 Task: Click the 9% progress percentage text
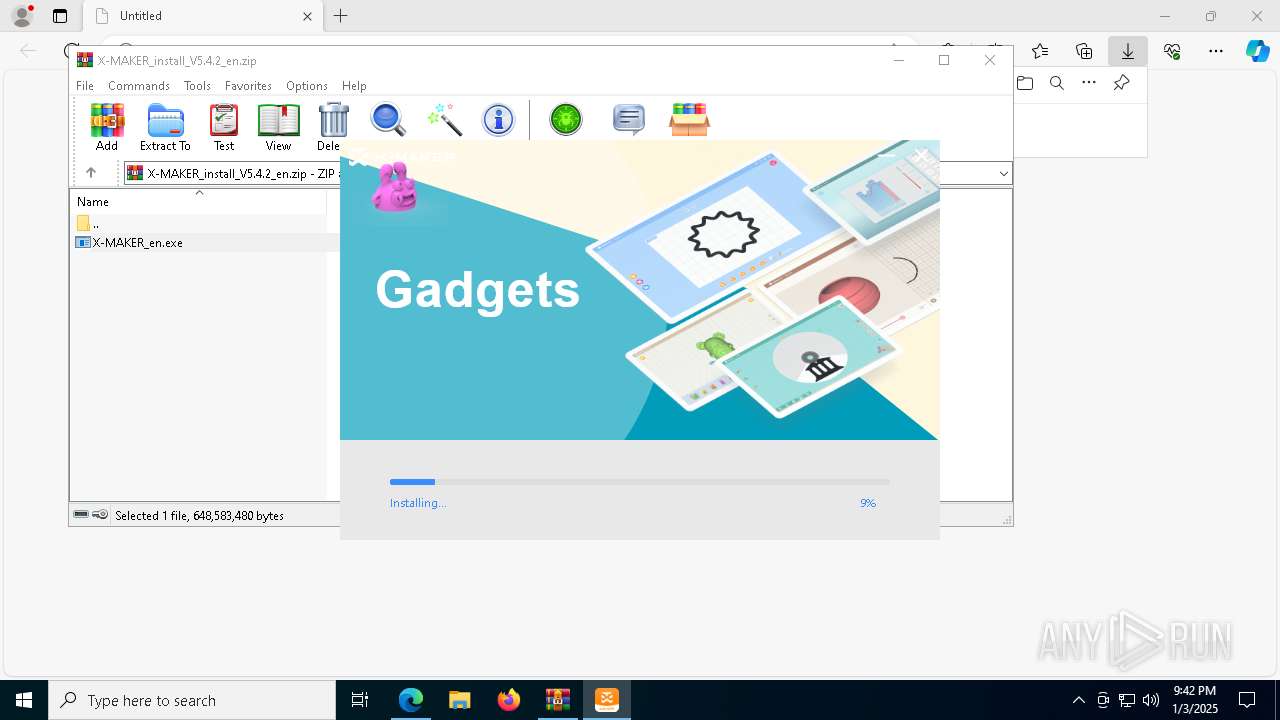click(x=868, y=503)
